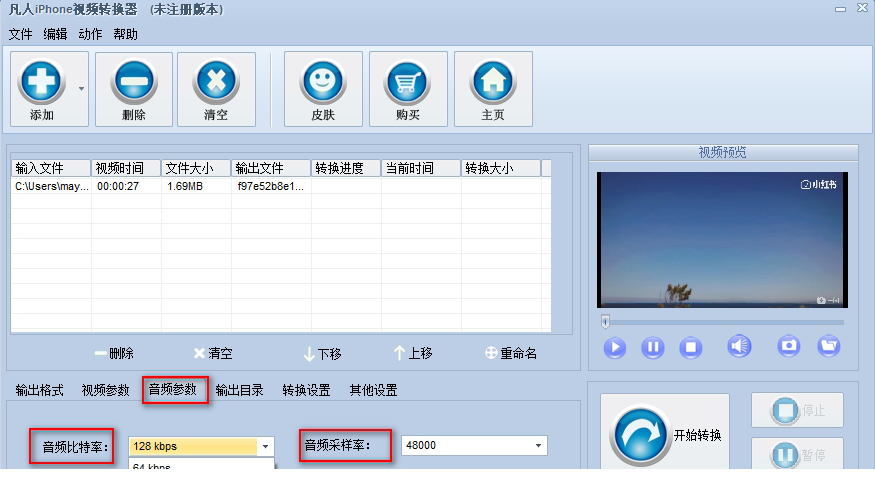This screenshot has height=487, width=875.
Task: Click the 转换进度 column header
Action: pyautogui.click(x=346, y=168)
